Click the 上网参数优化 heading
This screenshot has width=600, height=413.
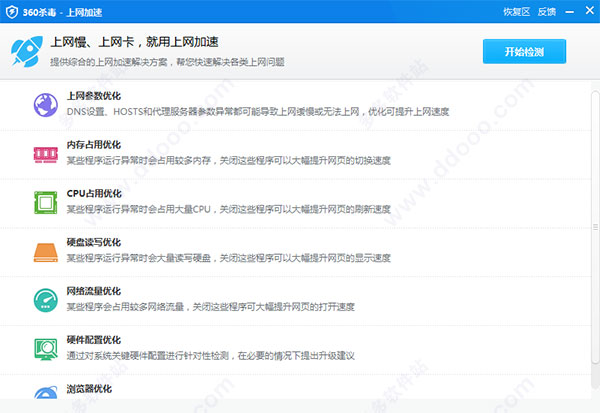pos(94,96)
